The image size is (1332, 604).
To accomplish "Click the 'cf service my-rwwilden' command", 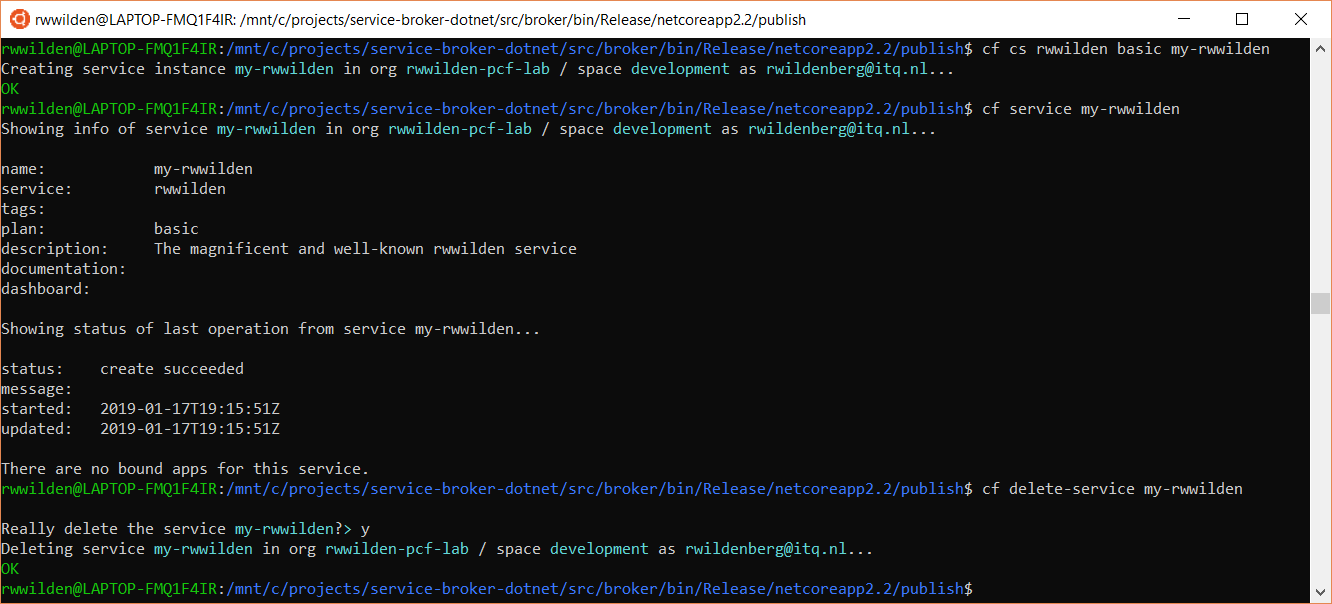I will click(1081, 109).
